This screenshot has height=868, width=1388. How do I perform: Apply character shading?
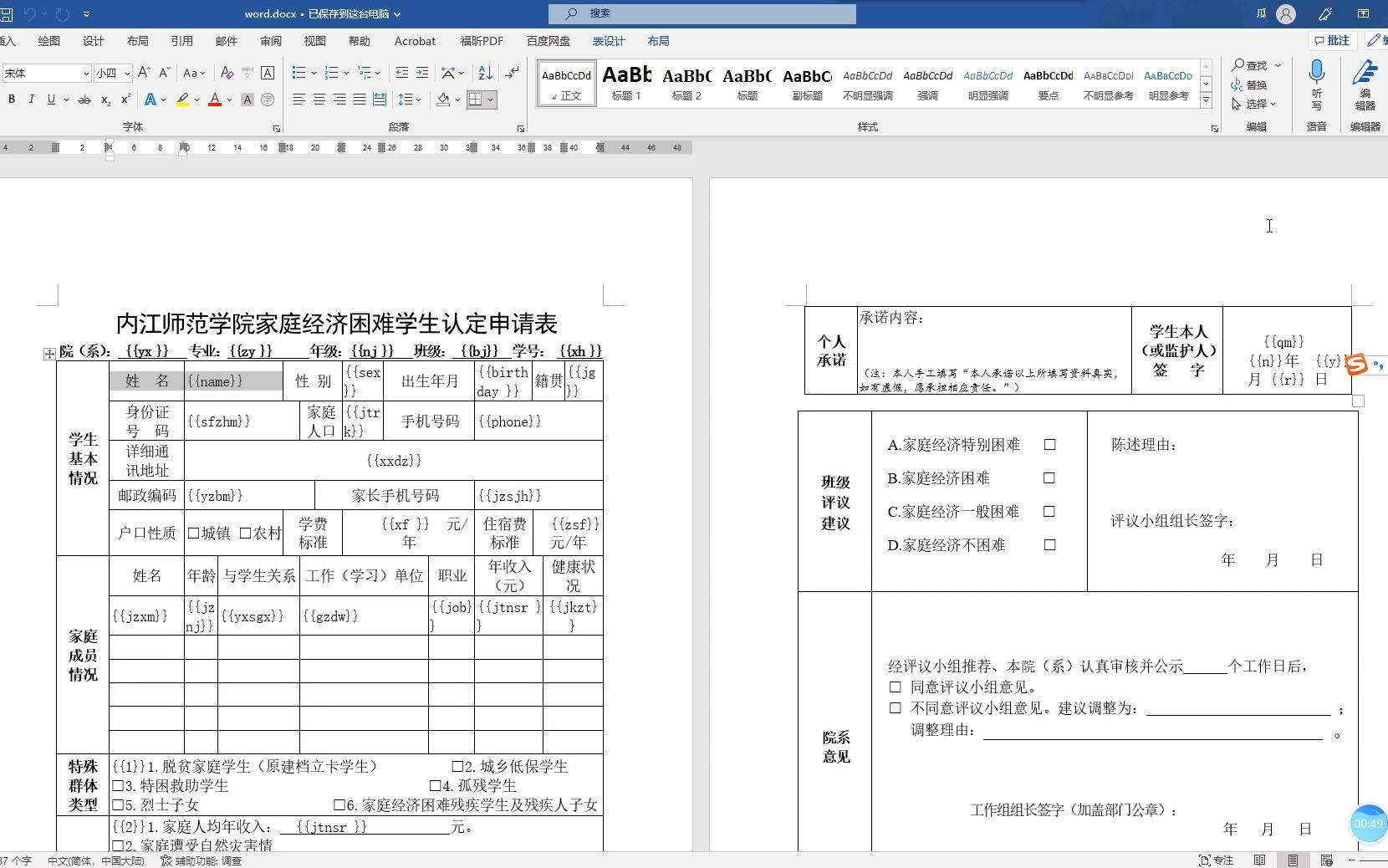pyautogui.click(x=247, y=100)
